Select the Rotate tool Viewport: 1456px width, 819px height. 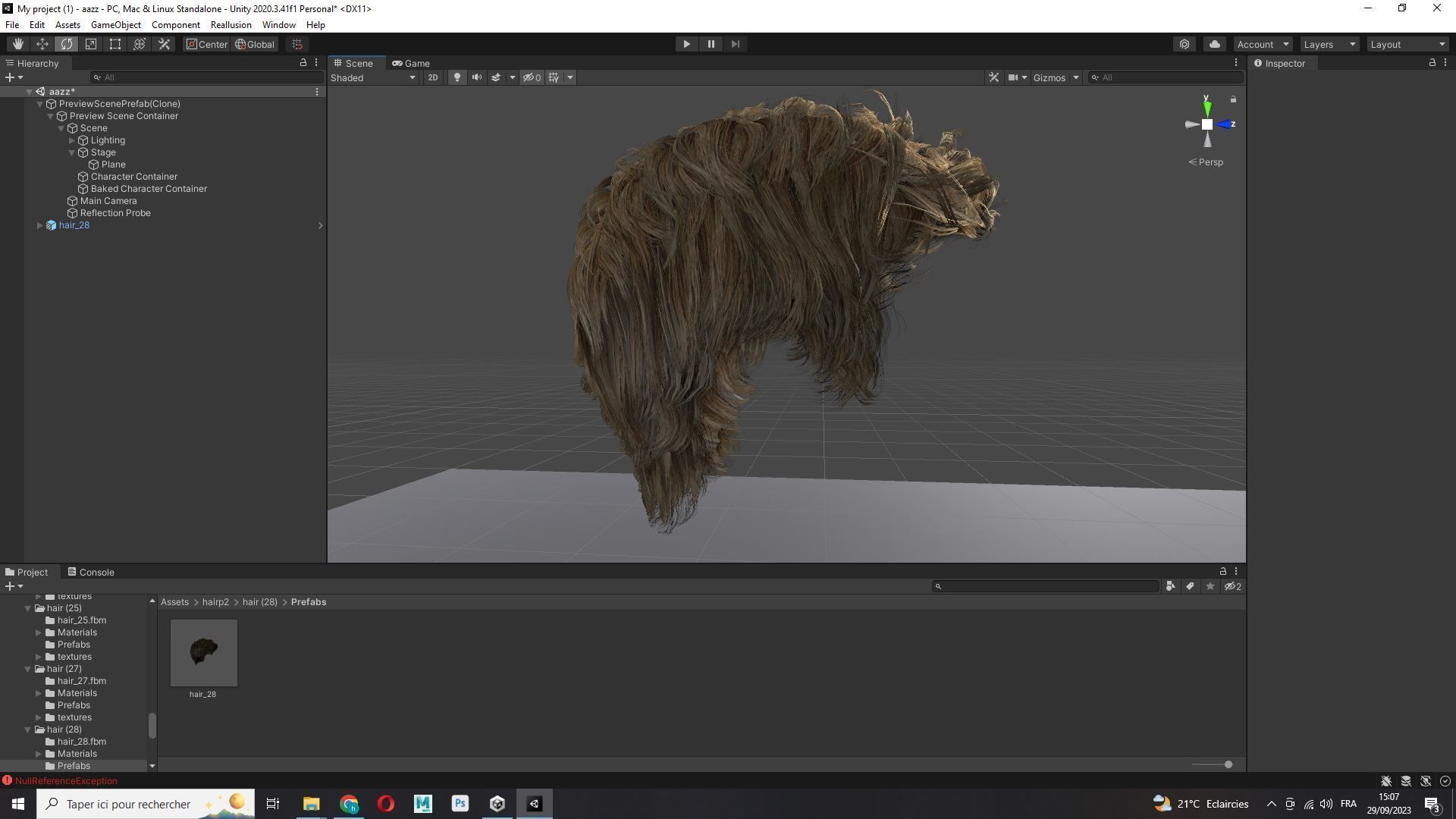[x=67, y=44]
